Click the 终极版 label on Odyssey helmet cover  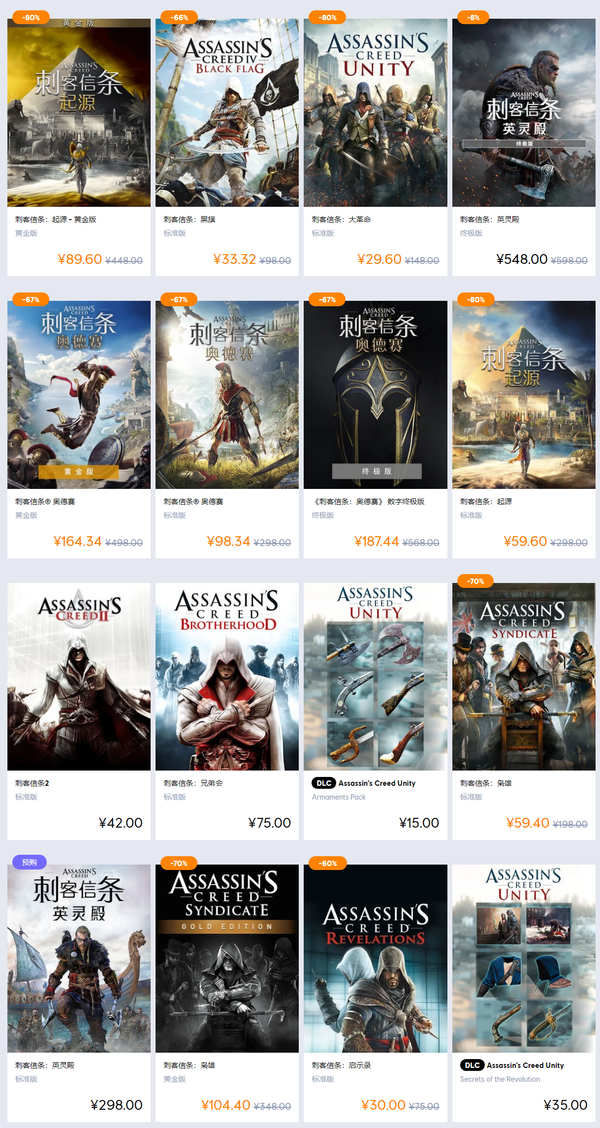(376, 471)
